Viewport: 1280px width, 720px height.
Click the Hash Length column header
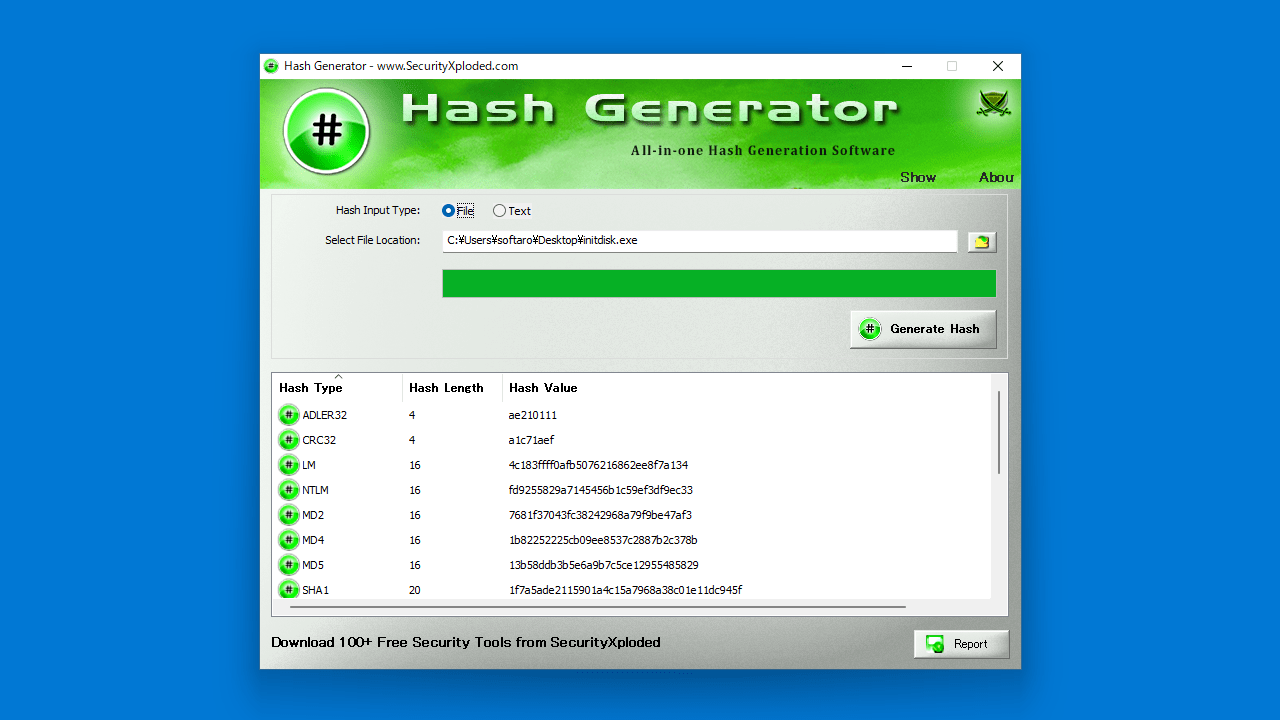453,388
